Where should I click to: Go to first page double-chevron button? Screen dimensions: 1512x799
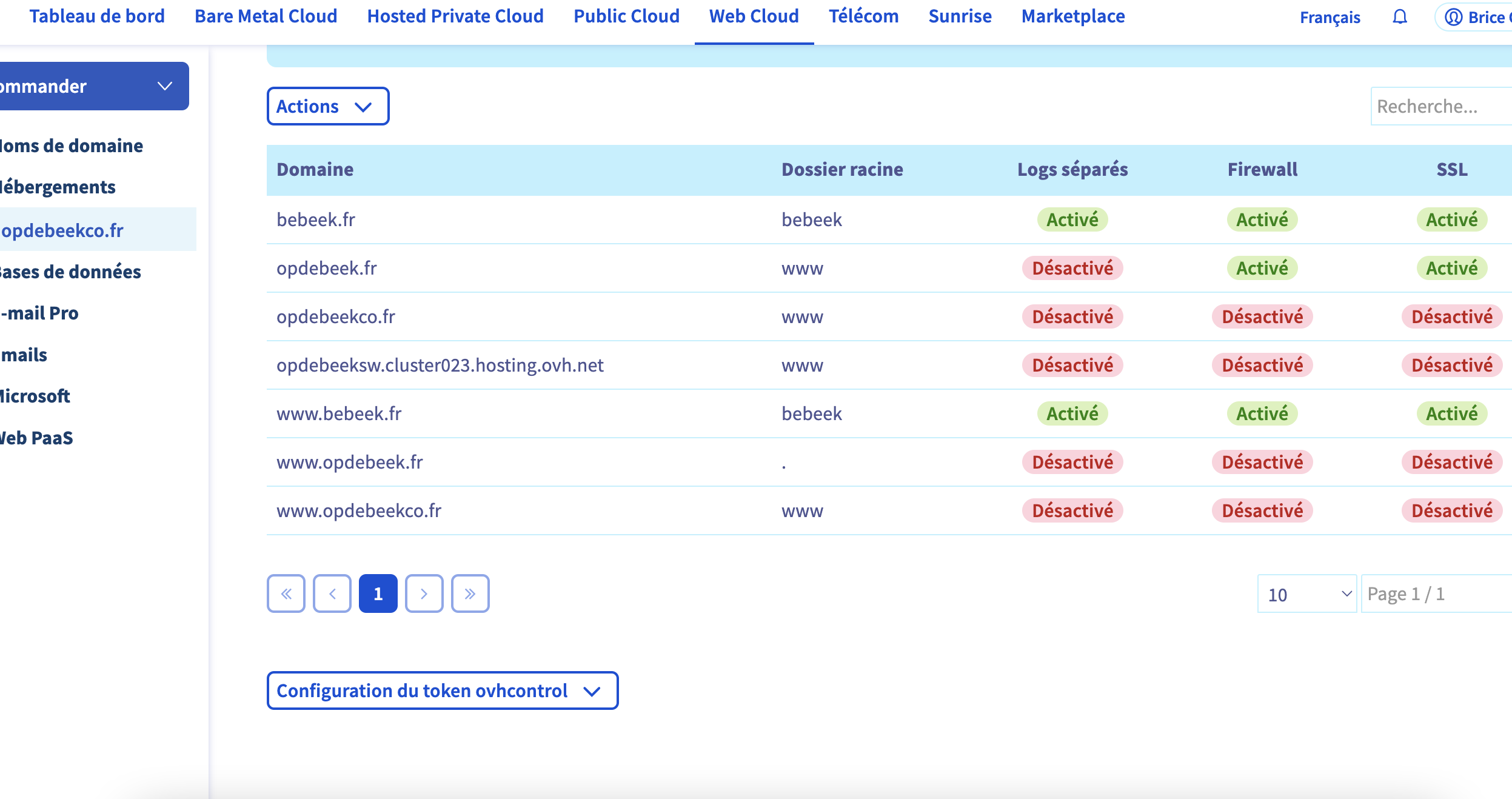pos(286,593)
